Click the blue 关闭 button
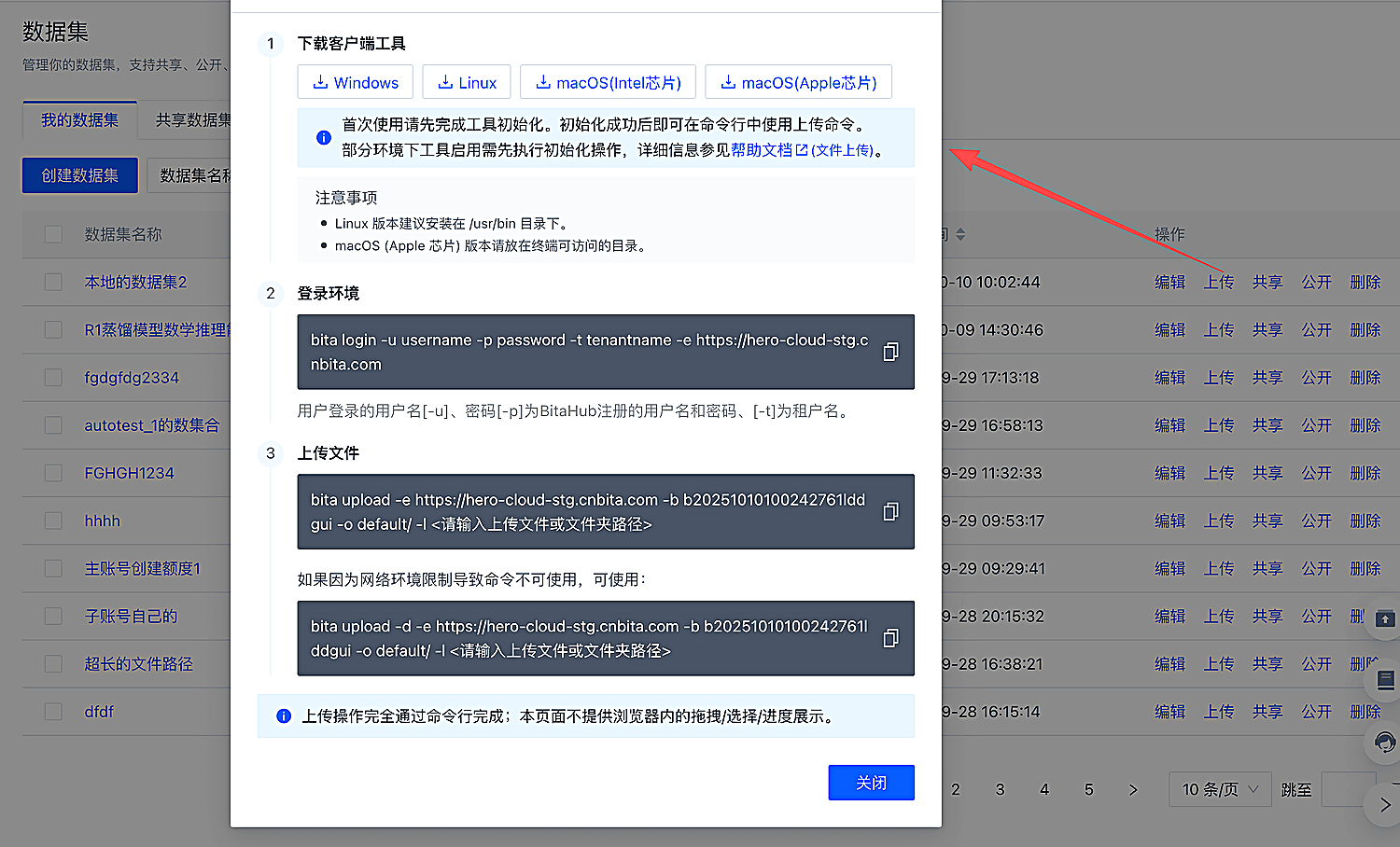Viewport: 1400px width, 847px height. pos(871,783)
